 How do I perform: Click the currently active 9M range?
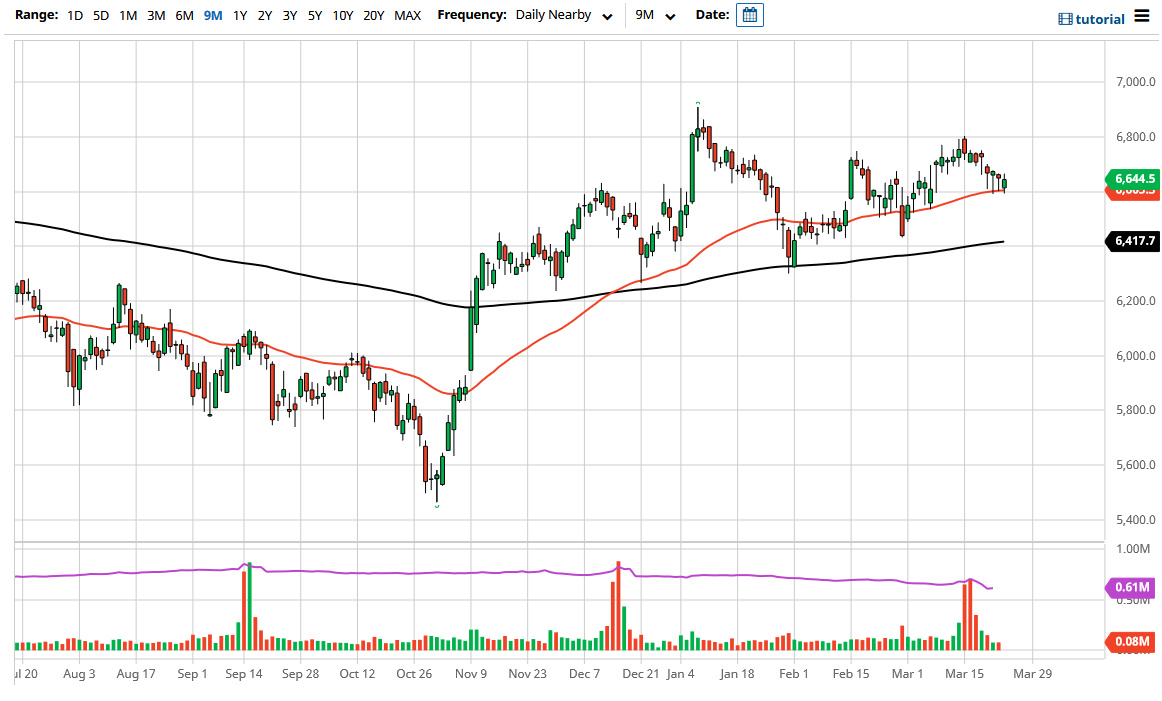211,15
